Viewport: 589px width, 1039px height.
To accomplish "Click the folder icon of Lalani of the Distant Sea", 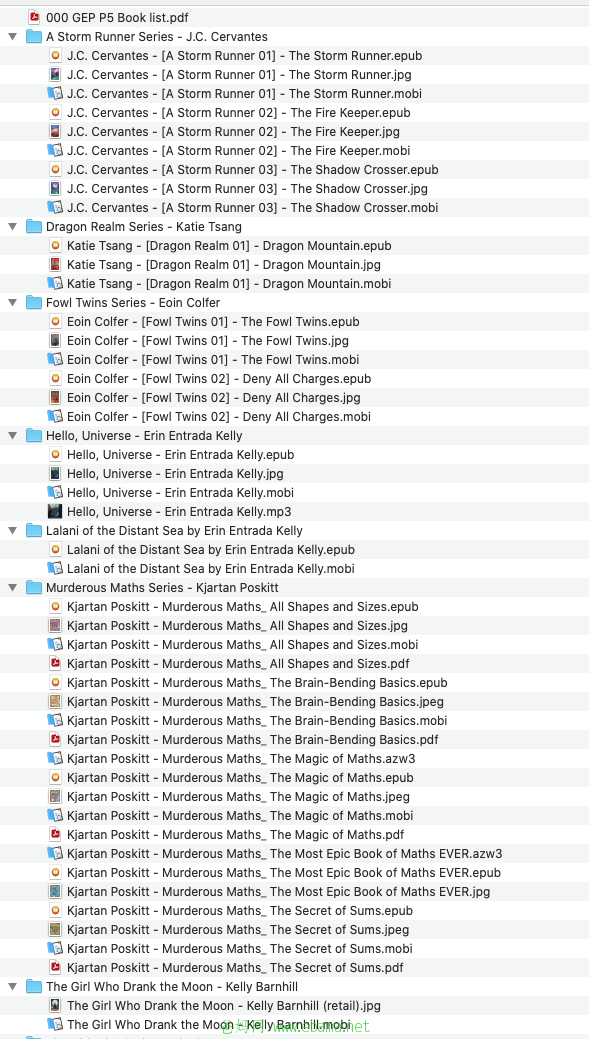I will [x=34, y=531].
